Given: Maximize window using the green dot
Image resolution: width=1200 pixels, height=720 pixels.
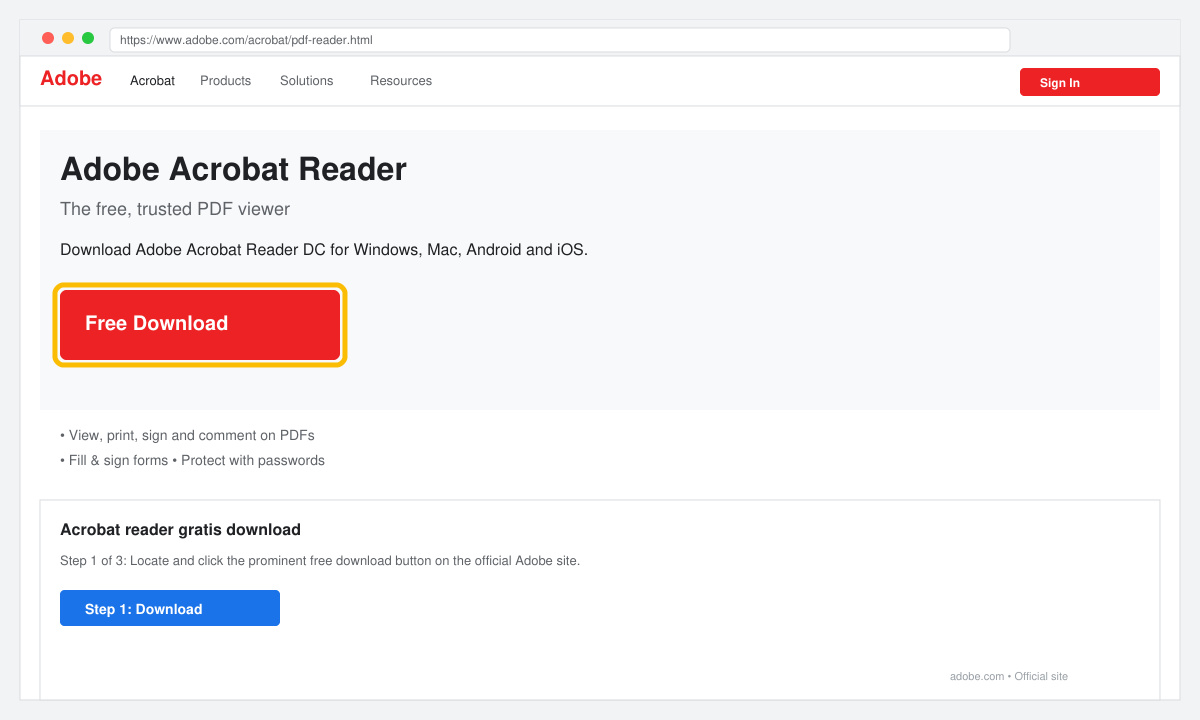Looking at the screenshot, I should [88, 38].
